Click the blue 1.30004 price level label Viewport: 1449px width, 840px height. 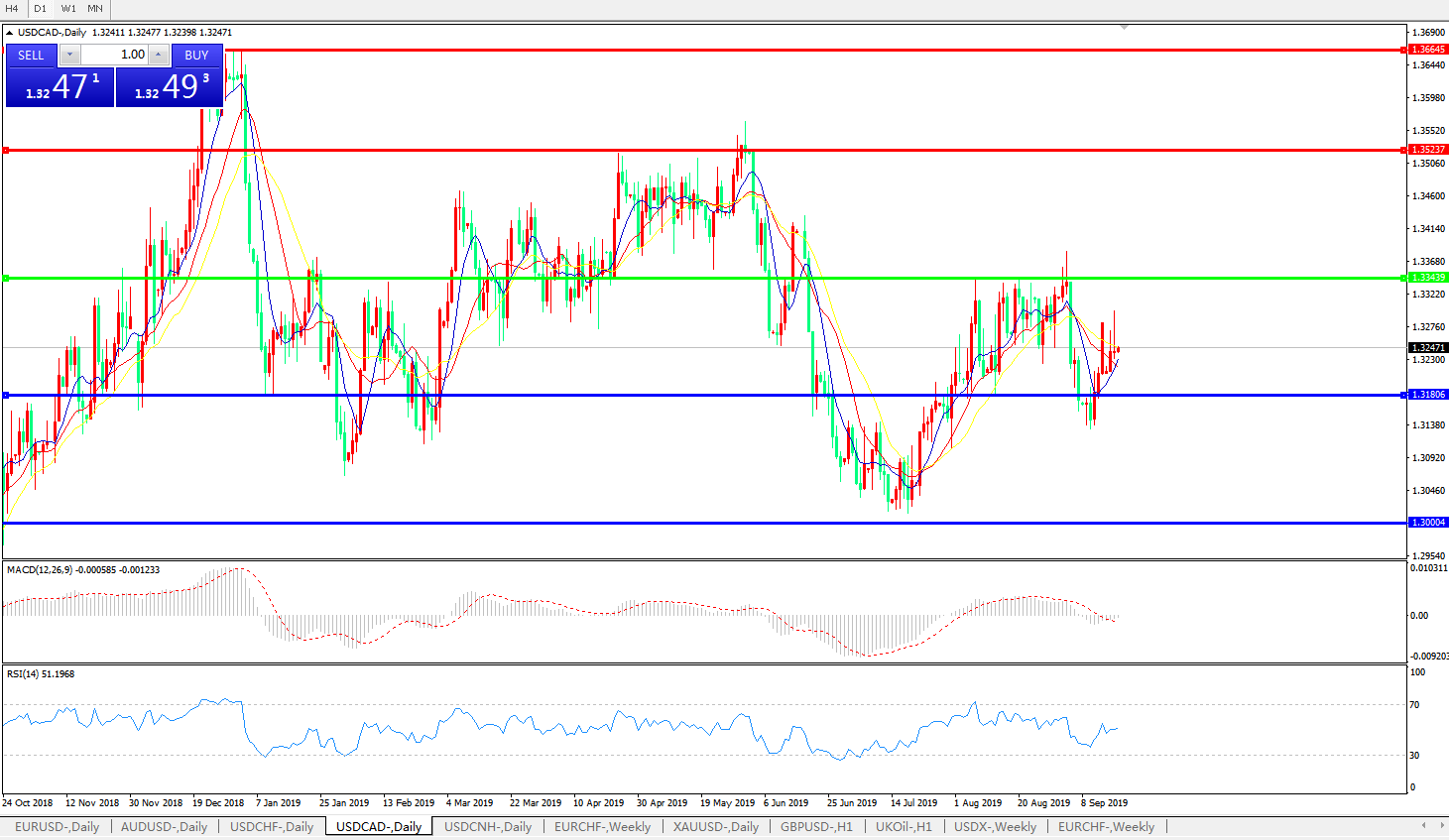(x=1427, y=523)
